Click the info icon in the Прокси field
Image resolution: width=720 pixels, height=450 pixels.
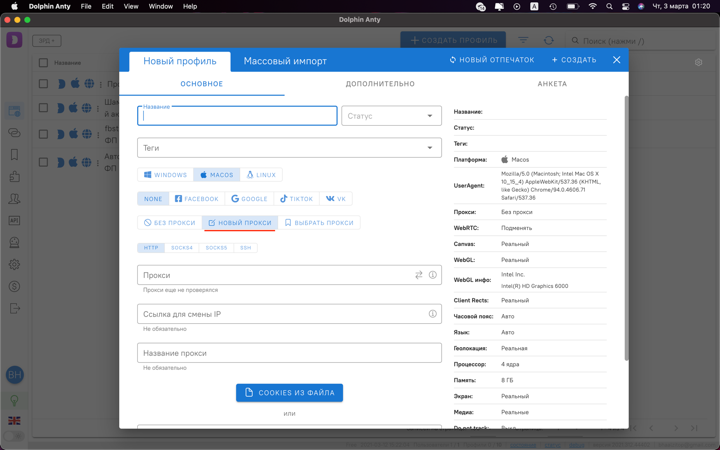click(433, 275)
